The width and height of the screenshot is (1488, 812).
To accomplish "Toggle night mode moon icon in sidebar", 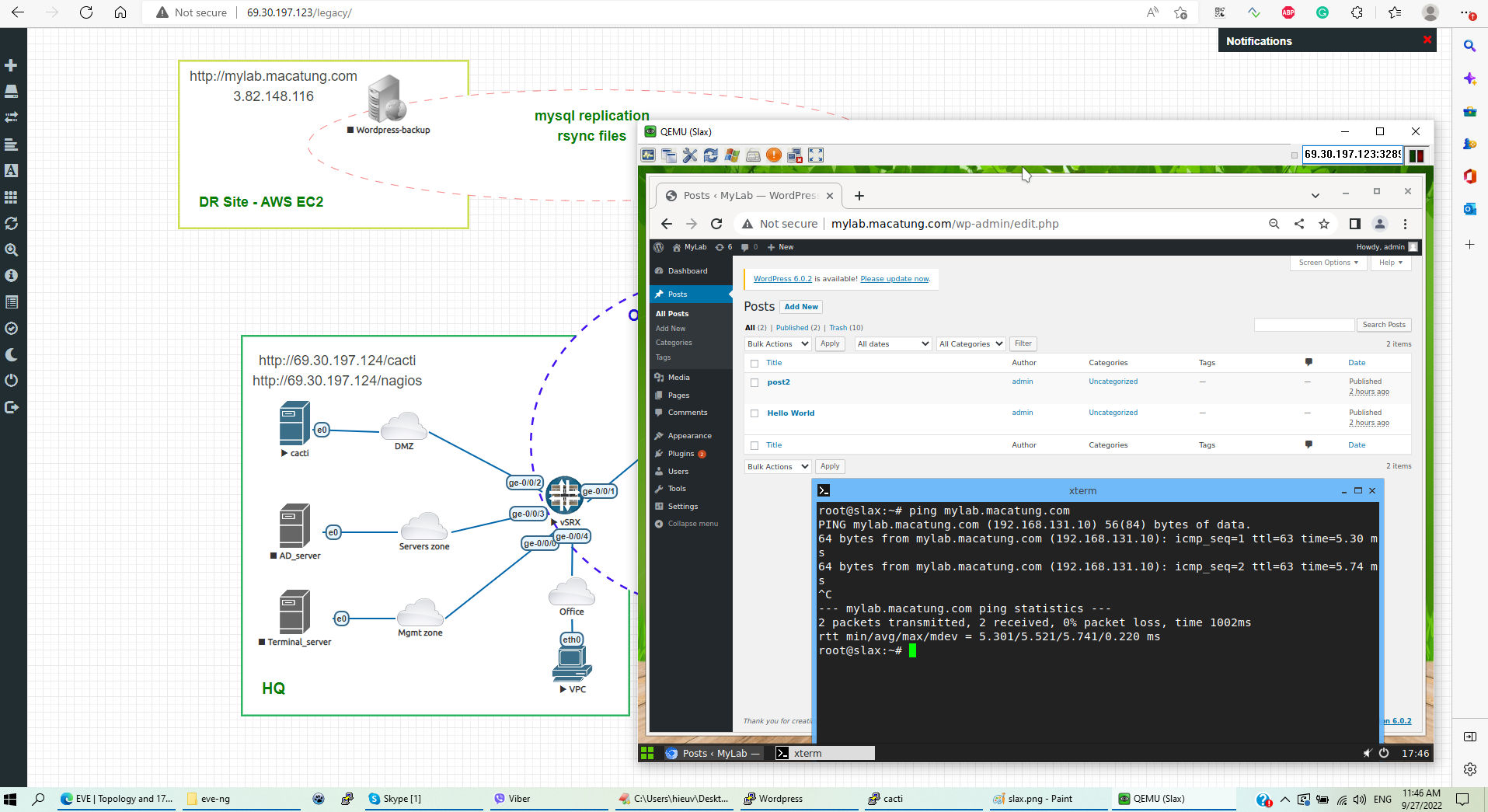I will 11,354.
